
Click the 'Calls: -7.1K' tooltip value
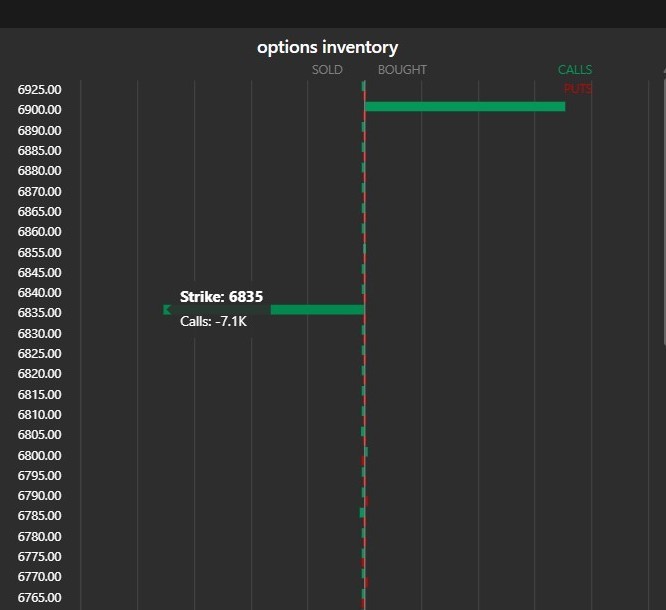click(213, 321)
